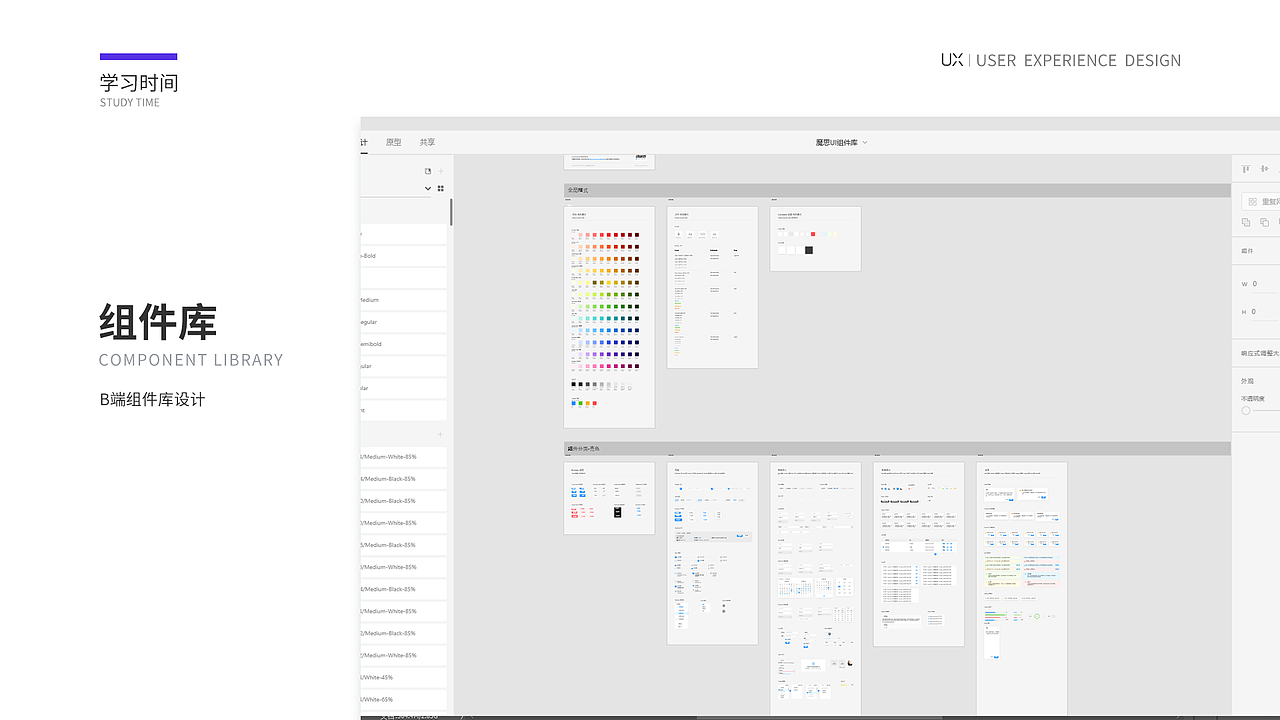Click the W width input field
1280x720 pixels.
click(x=1265, y=284)
